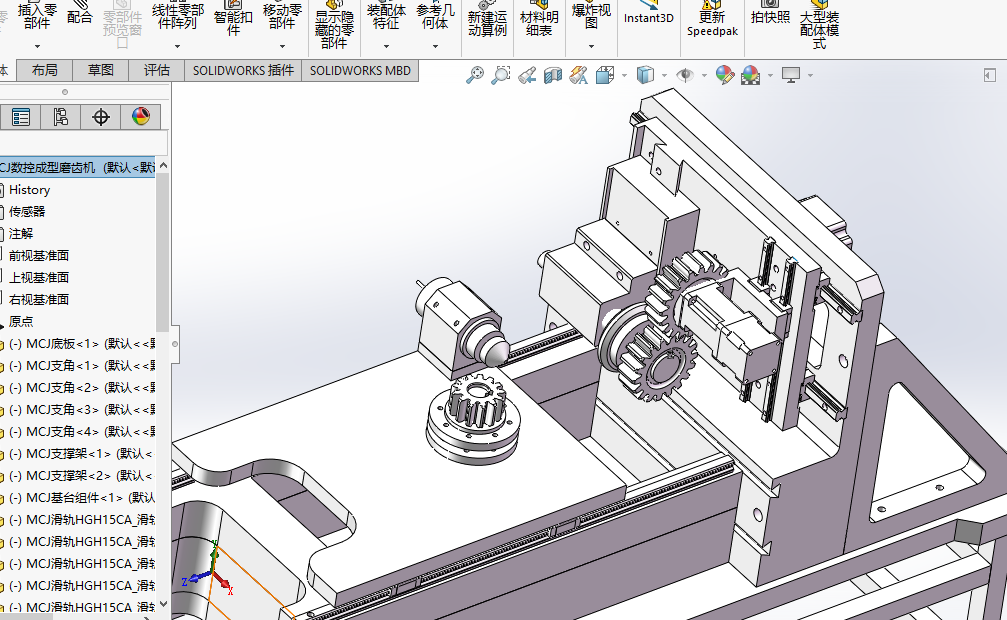Image resolution: width=1007 pixels, height=620 pixels.
Task: Select 右视基准面 (Right Plane) in tree
Action: click(39, 299)
